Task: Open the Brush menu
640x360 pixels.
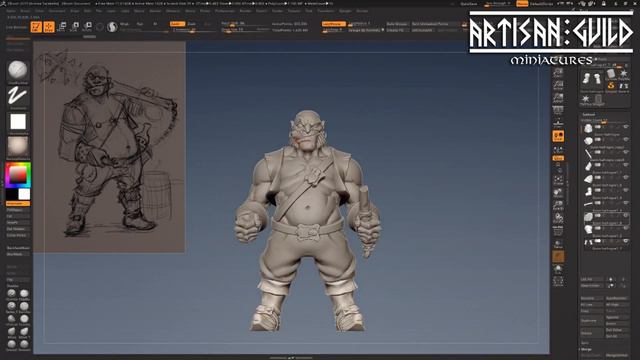Action: [x=25, y=11]
